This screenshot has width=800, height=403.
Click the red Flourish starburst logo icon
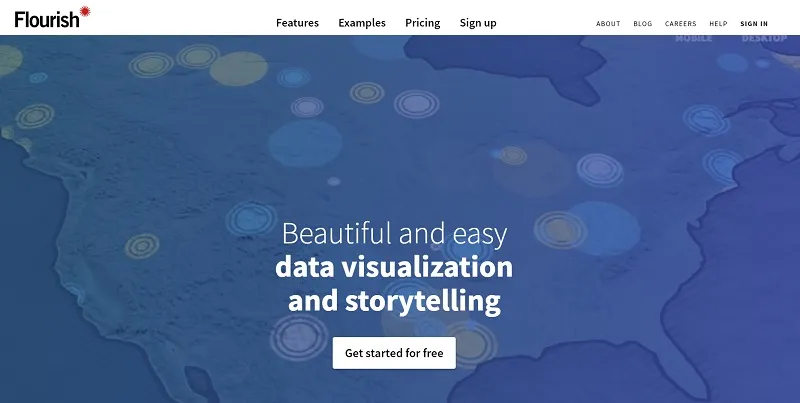point(84,11)
